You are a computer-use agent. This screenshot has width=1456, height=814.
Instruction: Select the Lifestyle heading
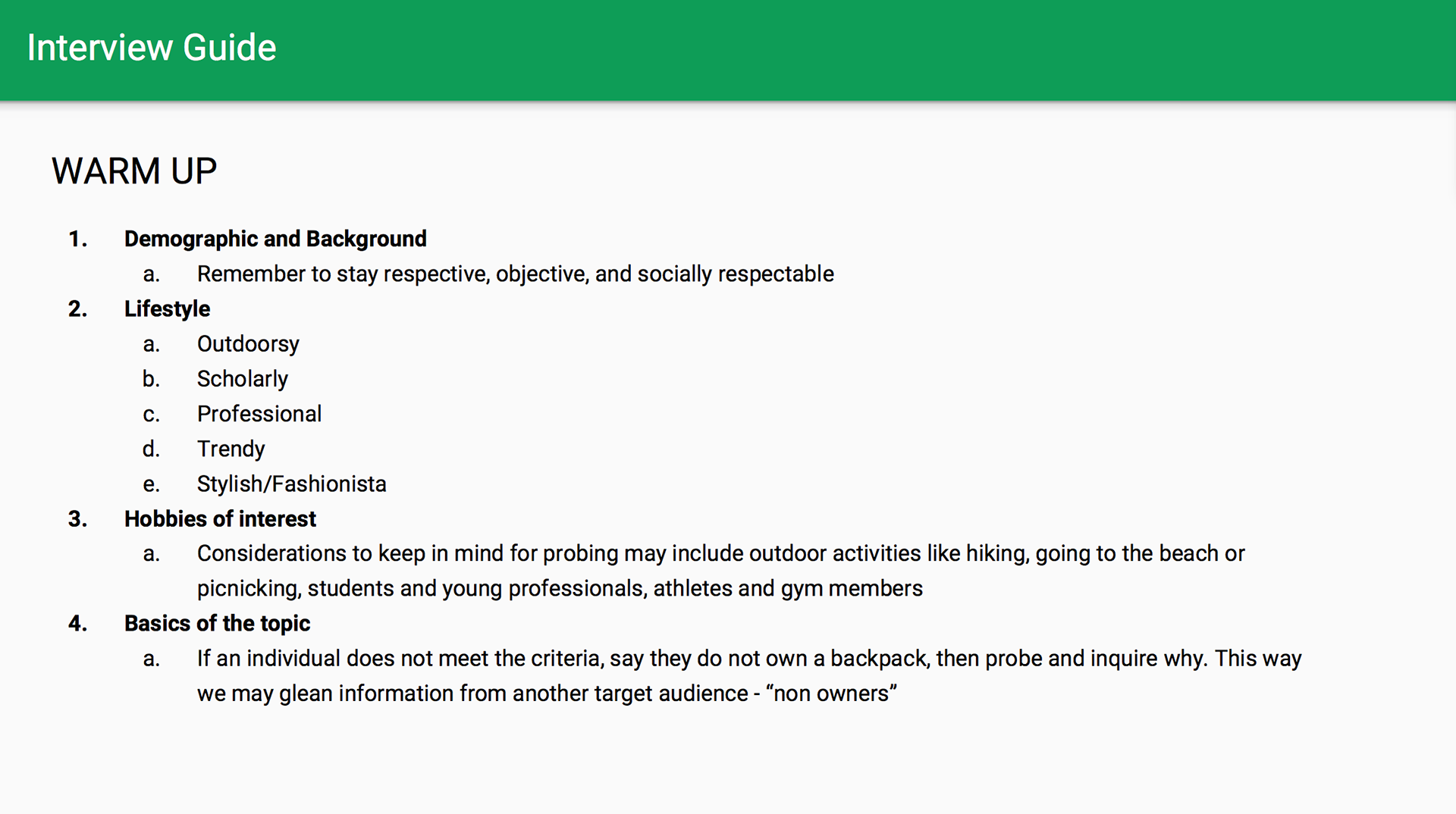click(167, 309)
